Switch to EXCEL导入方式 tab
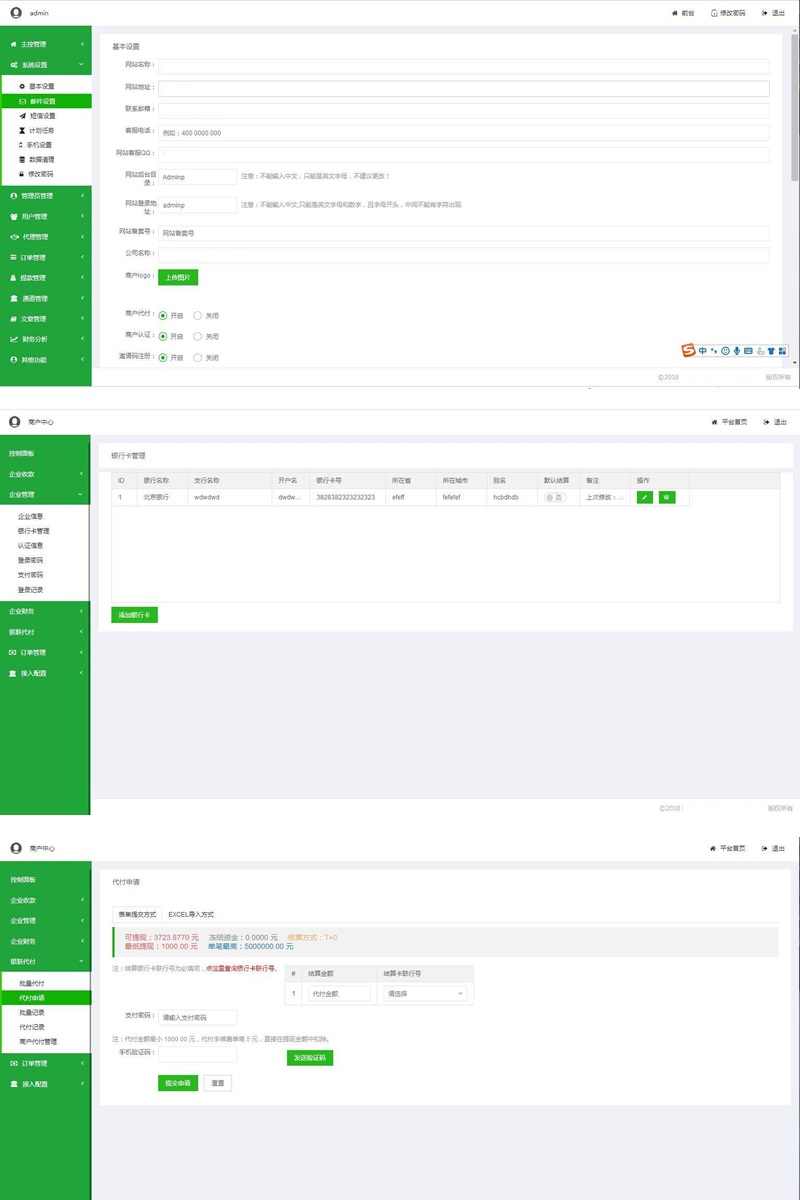 (191, 914)
